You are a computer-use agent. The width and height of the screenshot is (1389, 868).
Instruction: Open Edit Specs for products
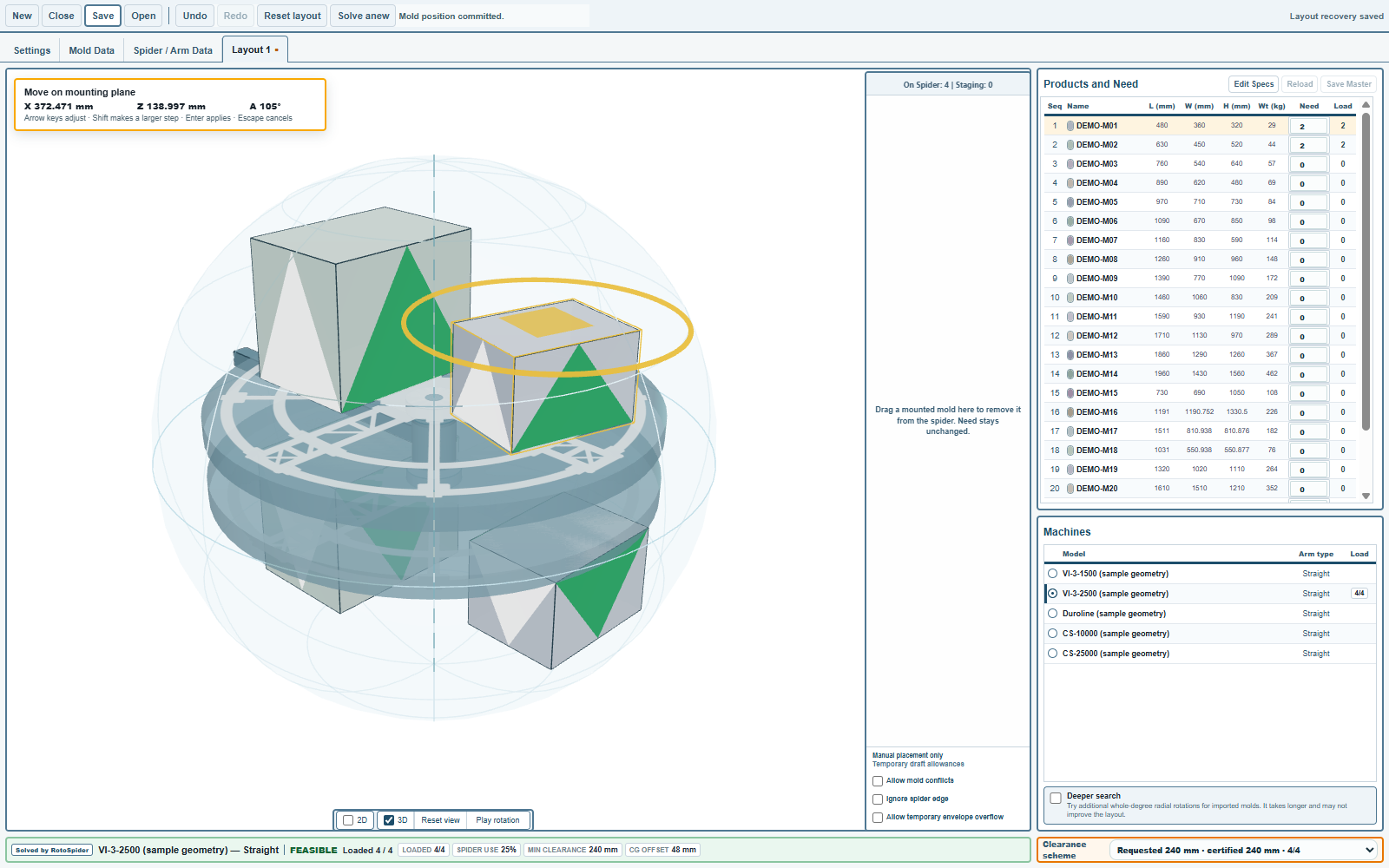click(x=1254, y=84)
